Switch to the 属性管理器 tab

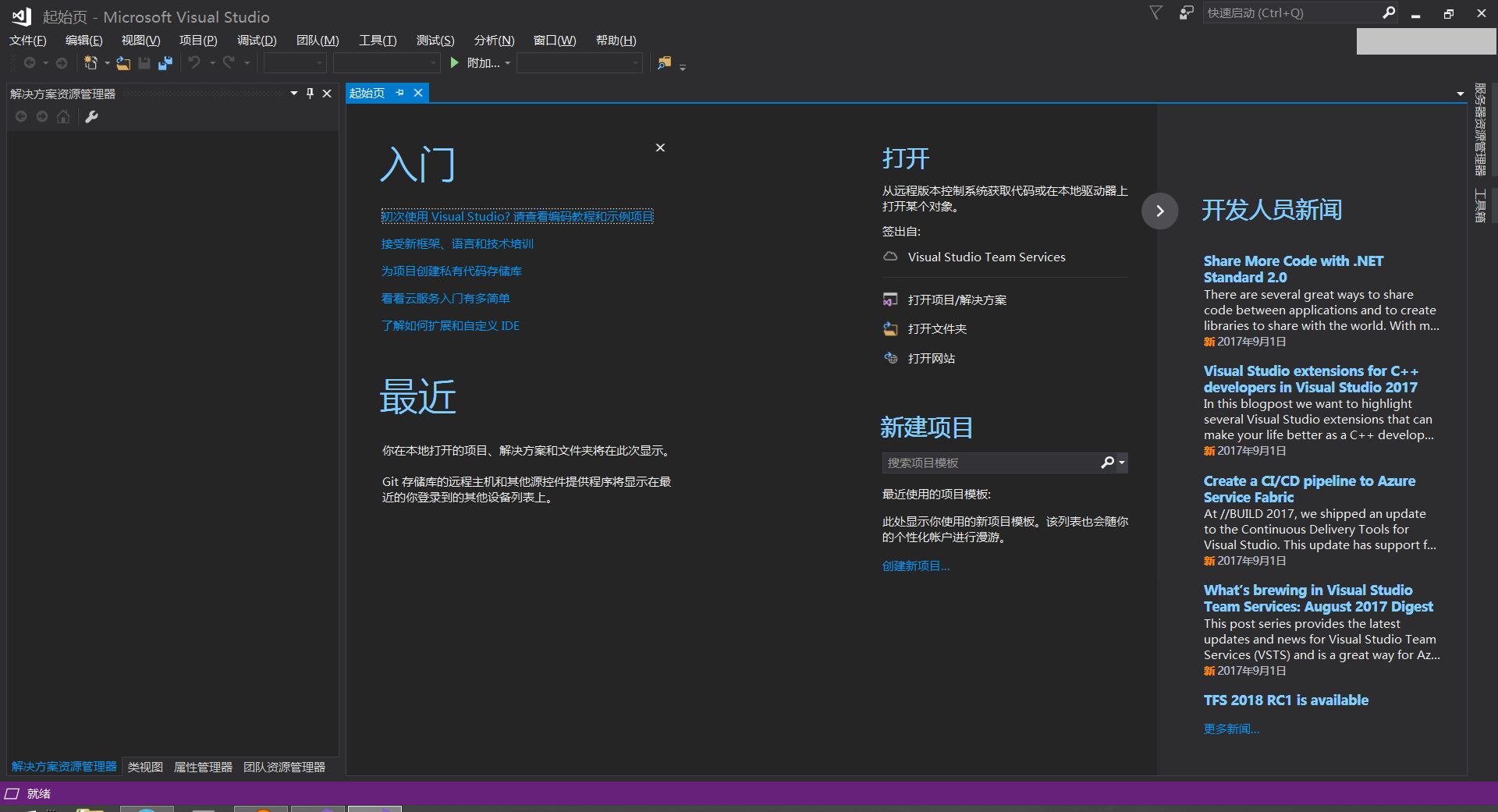coord(203,767)
